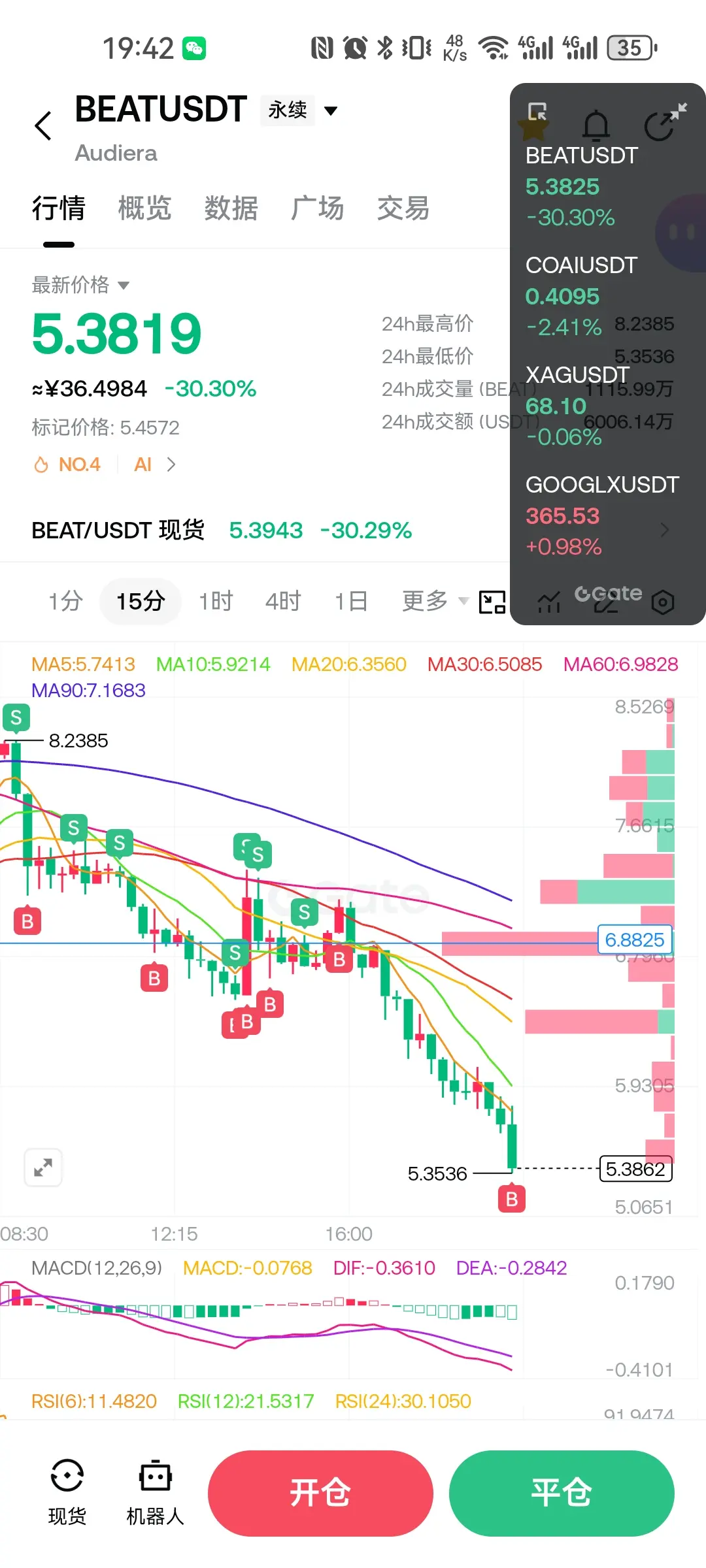
Task: Open 现货 spot from the bottom bar
Action: click(67, 1493)
